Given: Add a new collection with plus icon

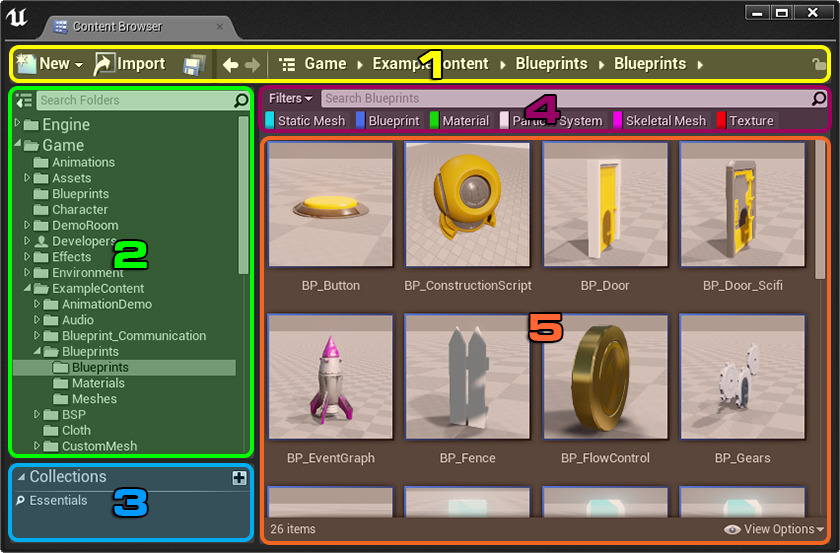Looking at the screenshot, I should (x=239, y=477).
